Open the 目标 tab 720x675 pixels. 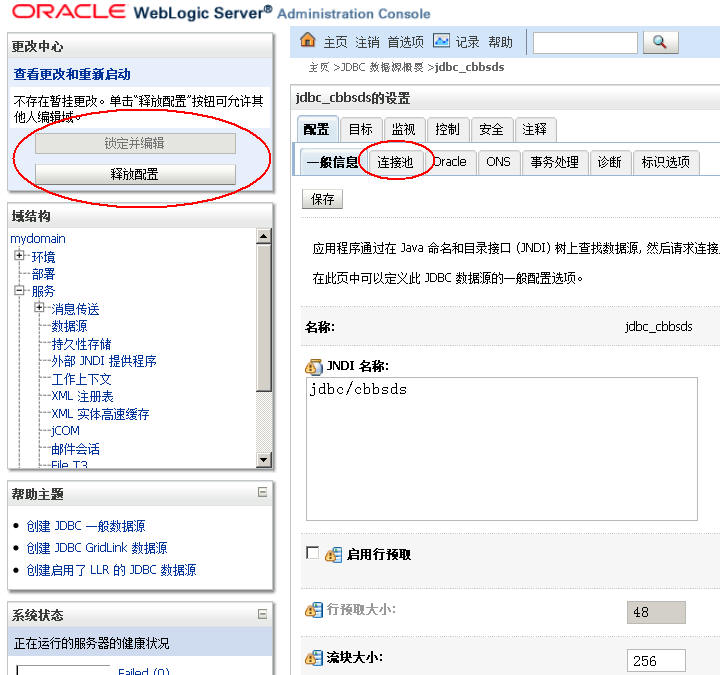click(x=360, y=129)
